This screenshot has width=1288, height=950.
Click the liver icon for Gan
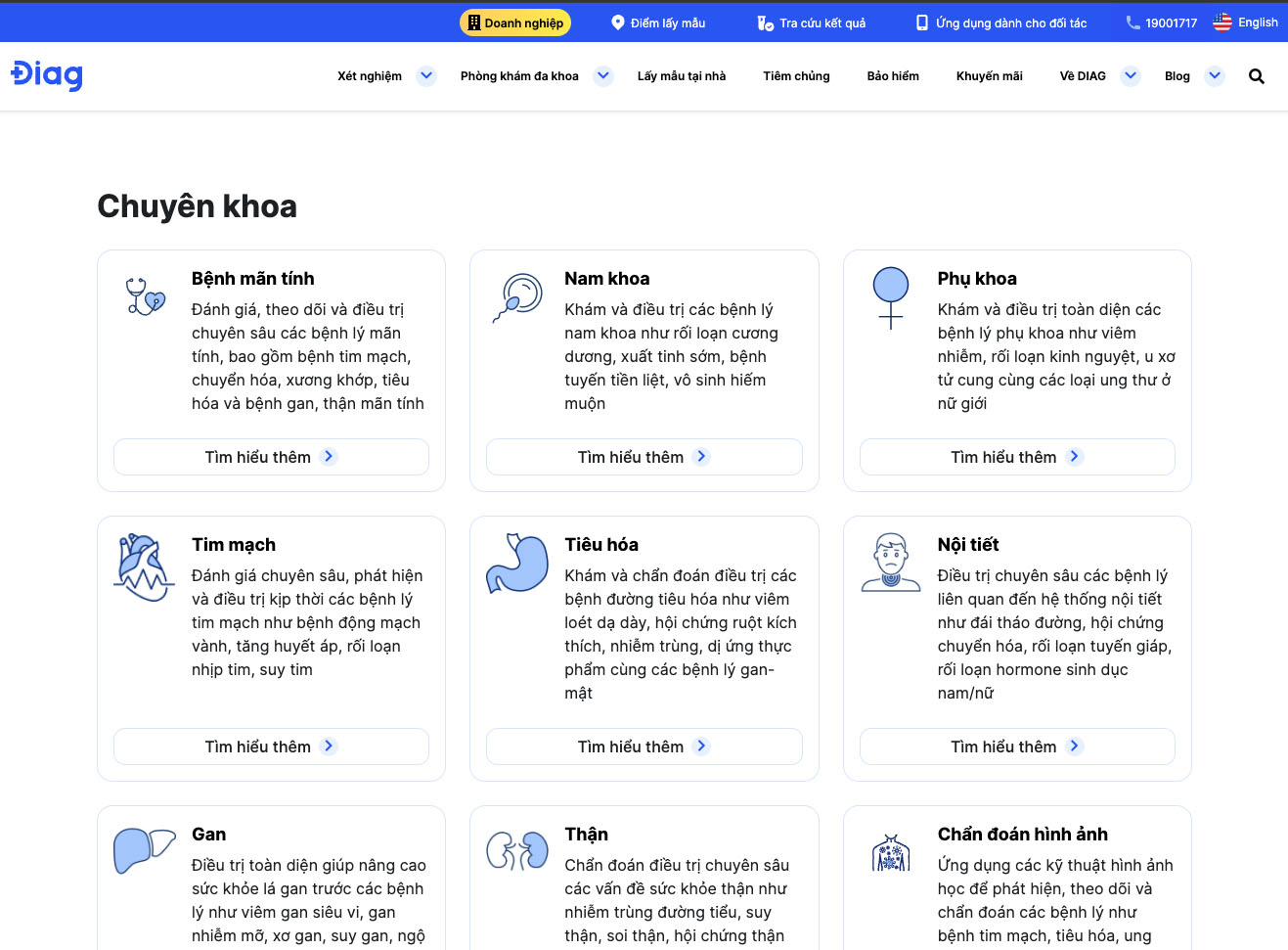(x=144, y=849)
